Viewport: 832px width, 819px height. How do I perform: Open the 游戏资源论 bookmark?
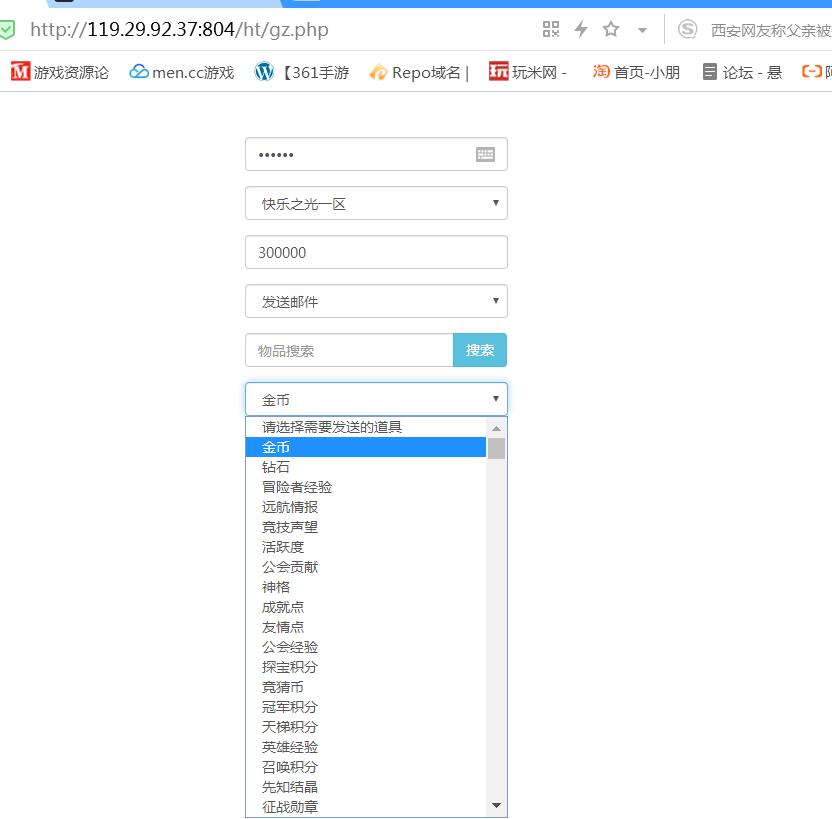60,72
